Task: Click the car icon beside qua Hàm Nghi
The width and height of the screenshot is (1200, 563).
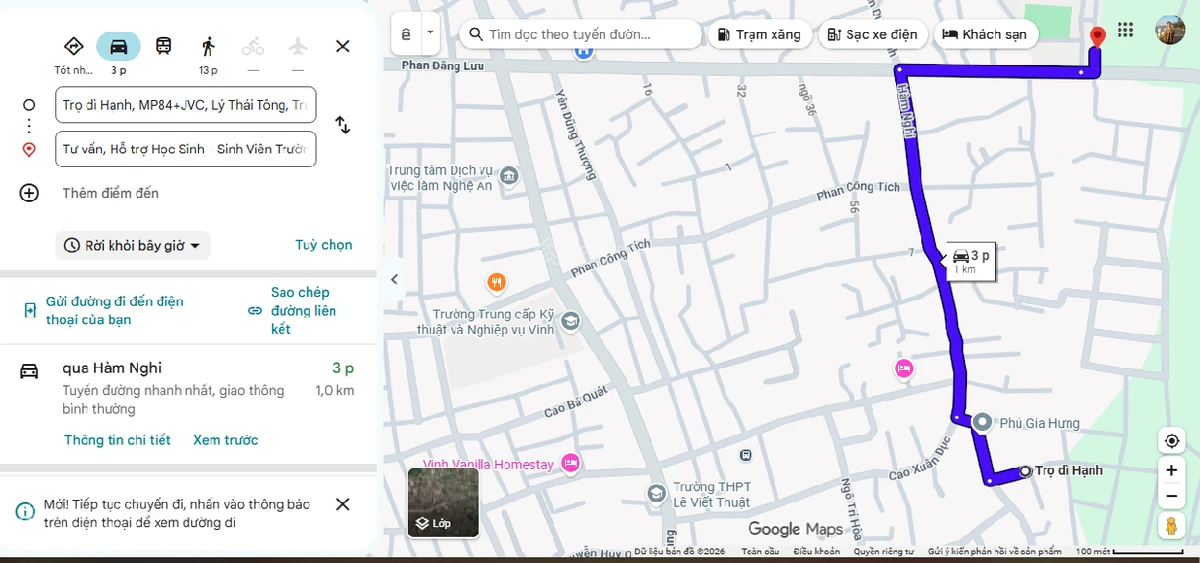Action: click(29, 371)
